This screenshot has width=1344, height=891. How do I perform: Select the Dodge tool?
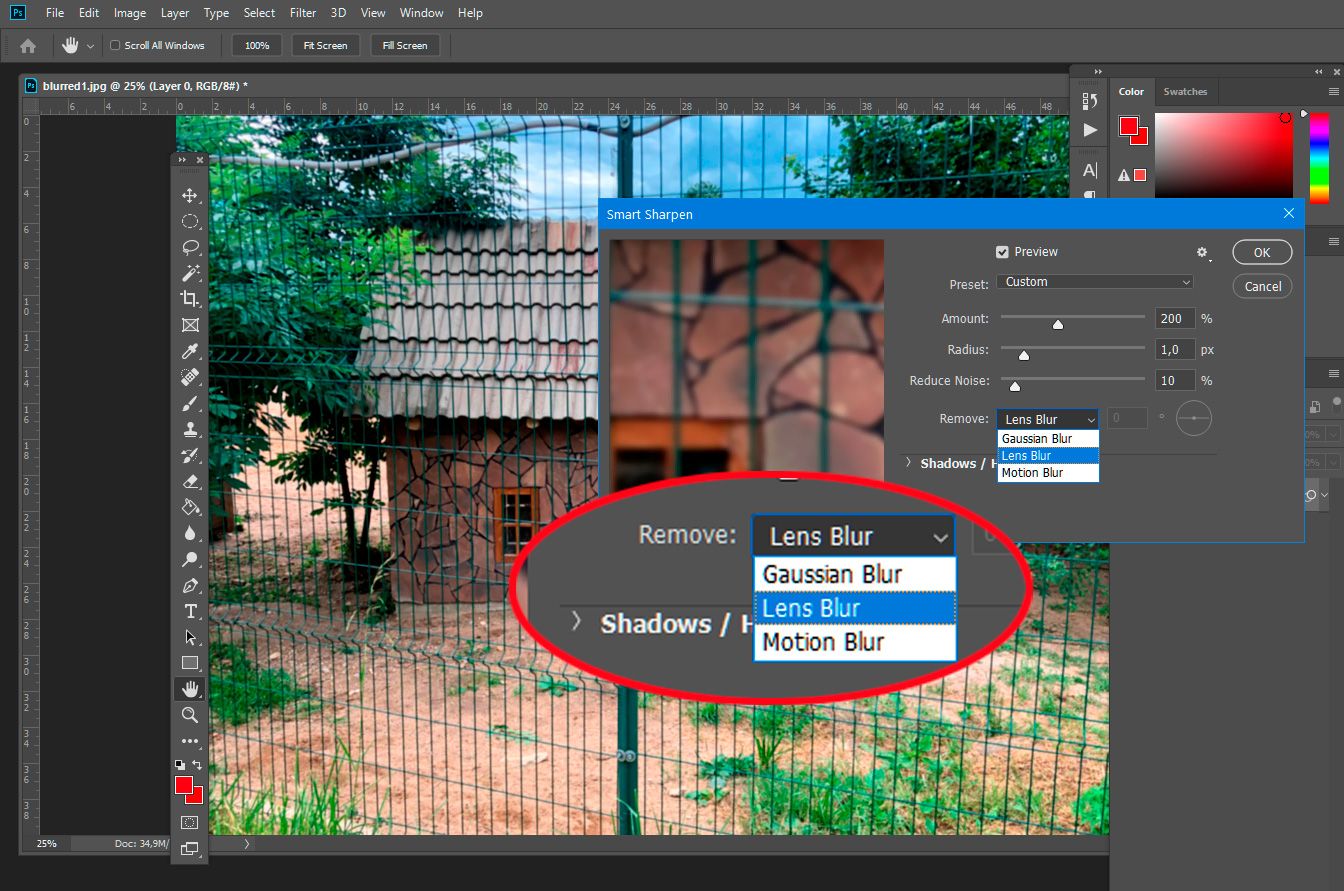tap(190, 559)
